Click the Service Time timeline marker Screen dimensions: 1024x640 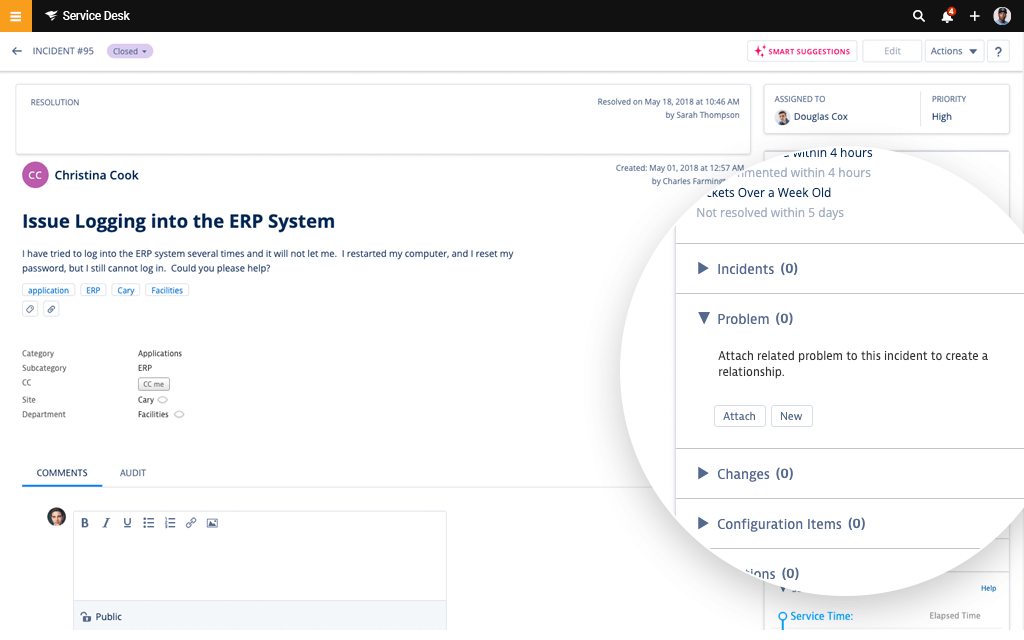tap(782, 616)
